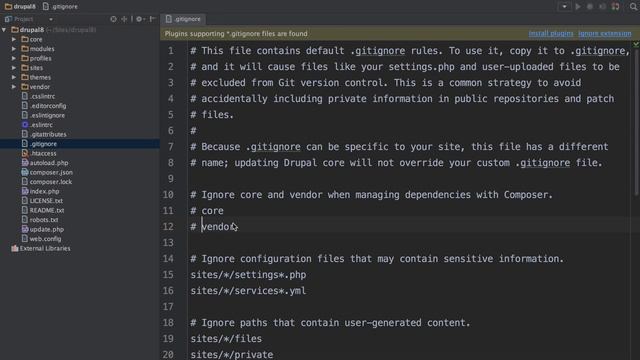This screenshot has width=640, height=360.
Task: Expand the themes folder
Action: (x=14, y=77)
